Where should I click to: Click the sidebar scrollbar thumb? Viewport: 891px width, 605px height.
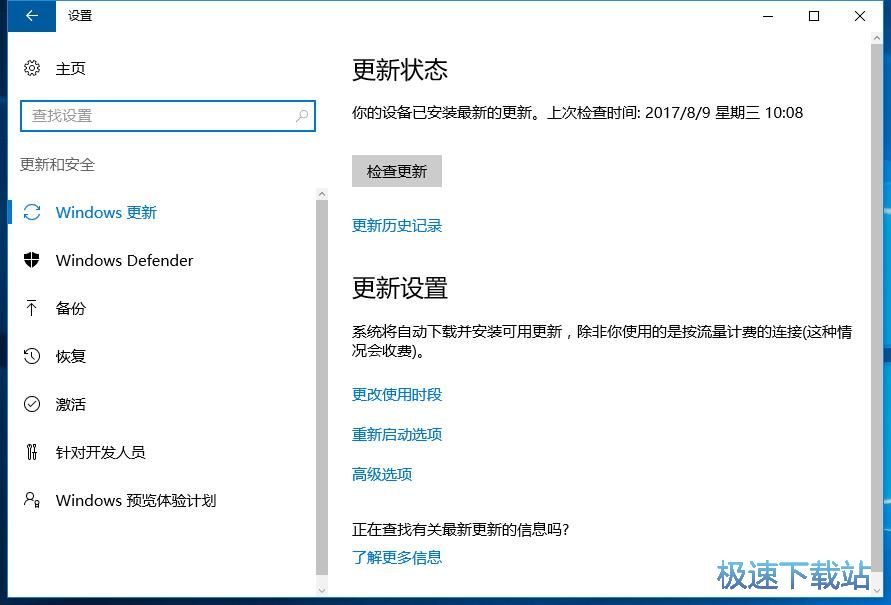[x=322, y=387]
